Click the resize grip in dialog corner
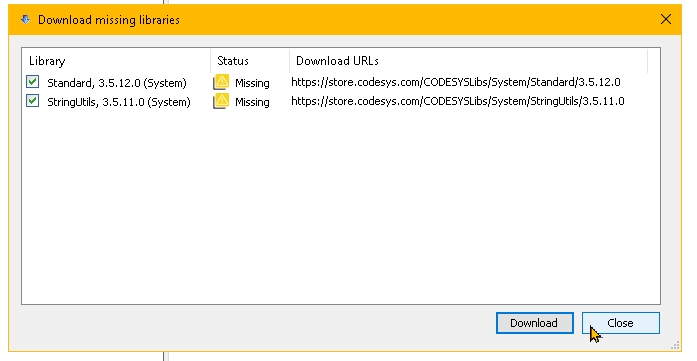 click(x=675, y=345)
